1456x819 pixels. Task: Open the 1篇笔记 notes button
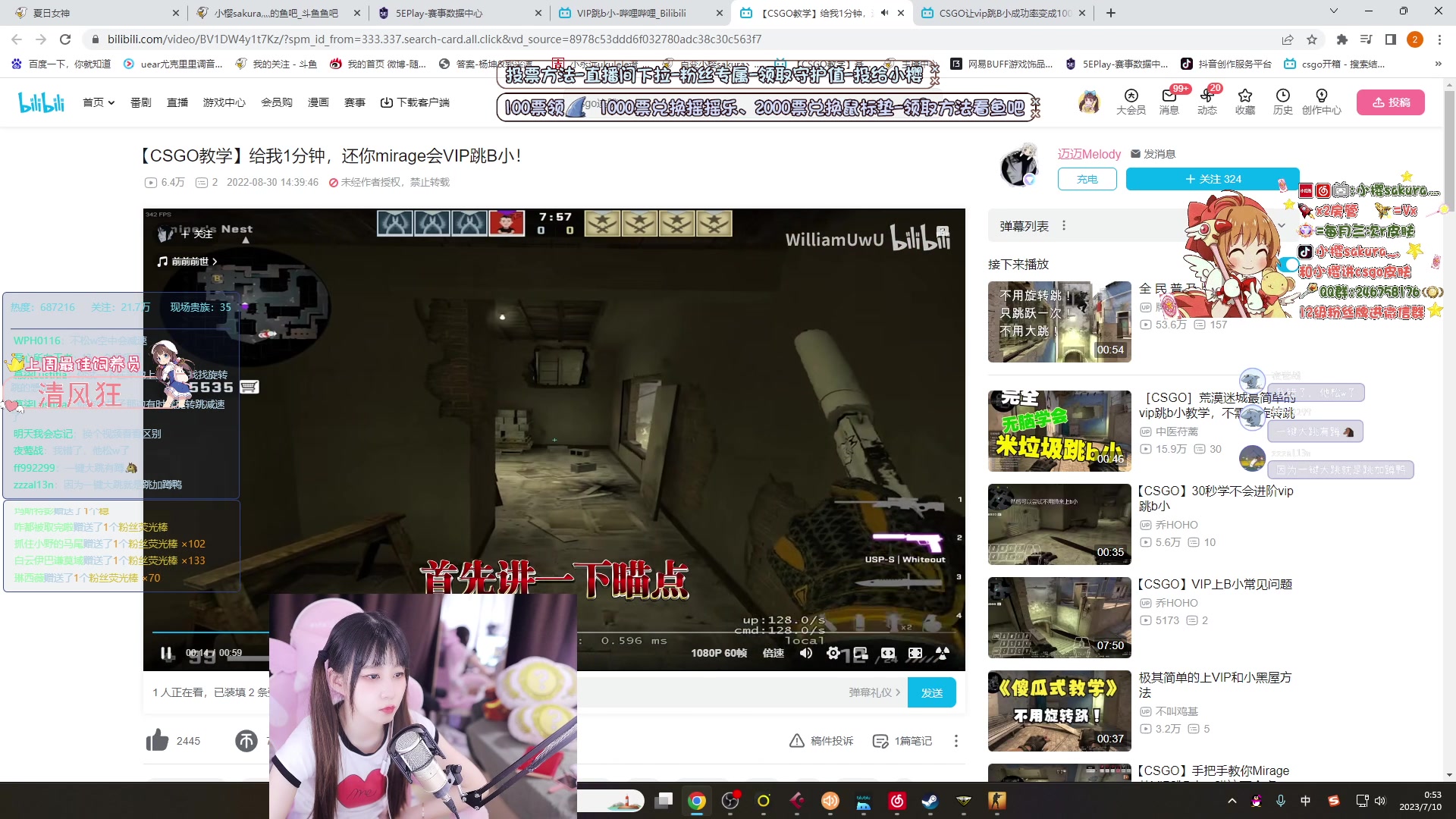coord(902,741)
